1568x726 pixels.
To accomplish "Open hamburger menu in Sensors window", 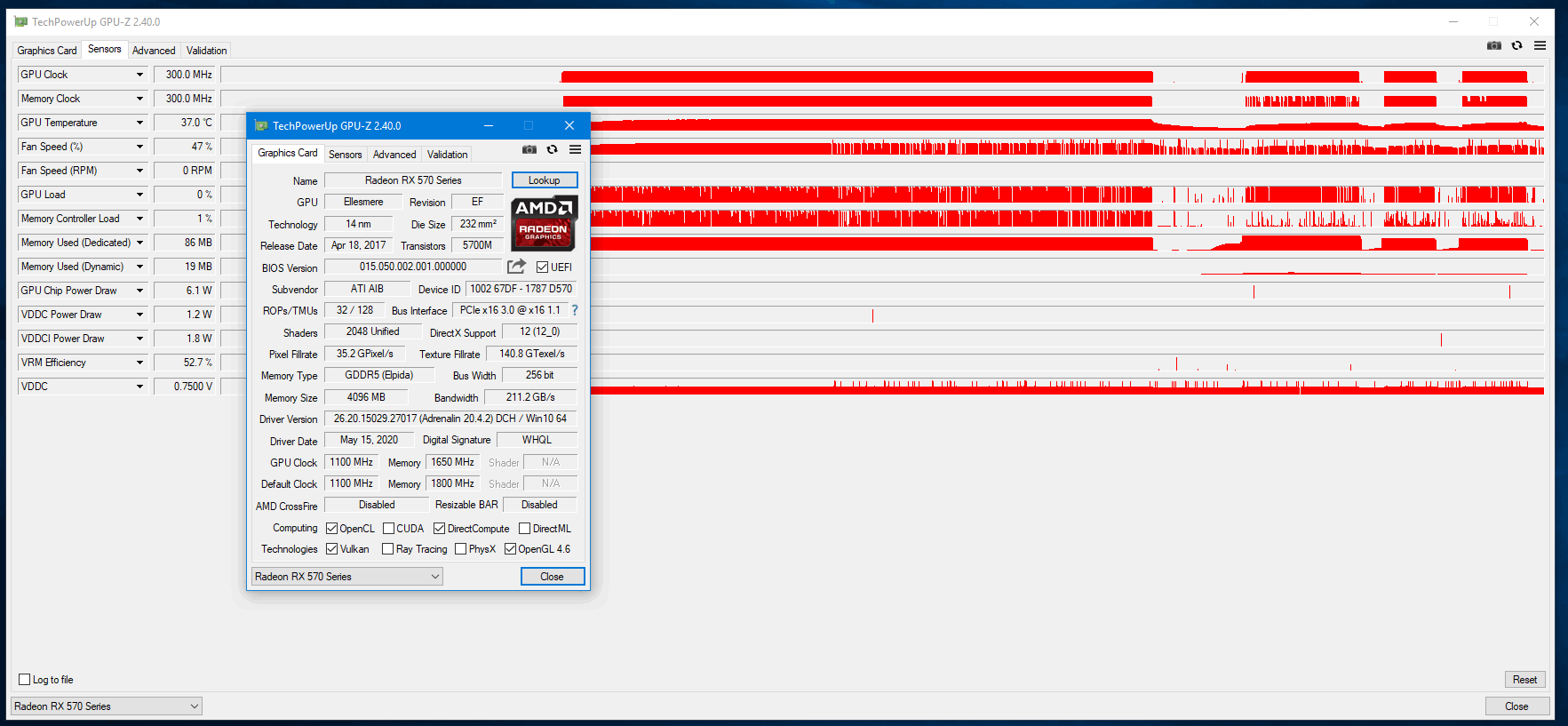I will click(x=1540, y=45).
